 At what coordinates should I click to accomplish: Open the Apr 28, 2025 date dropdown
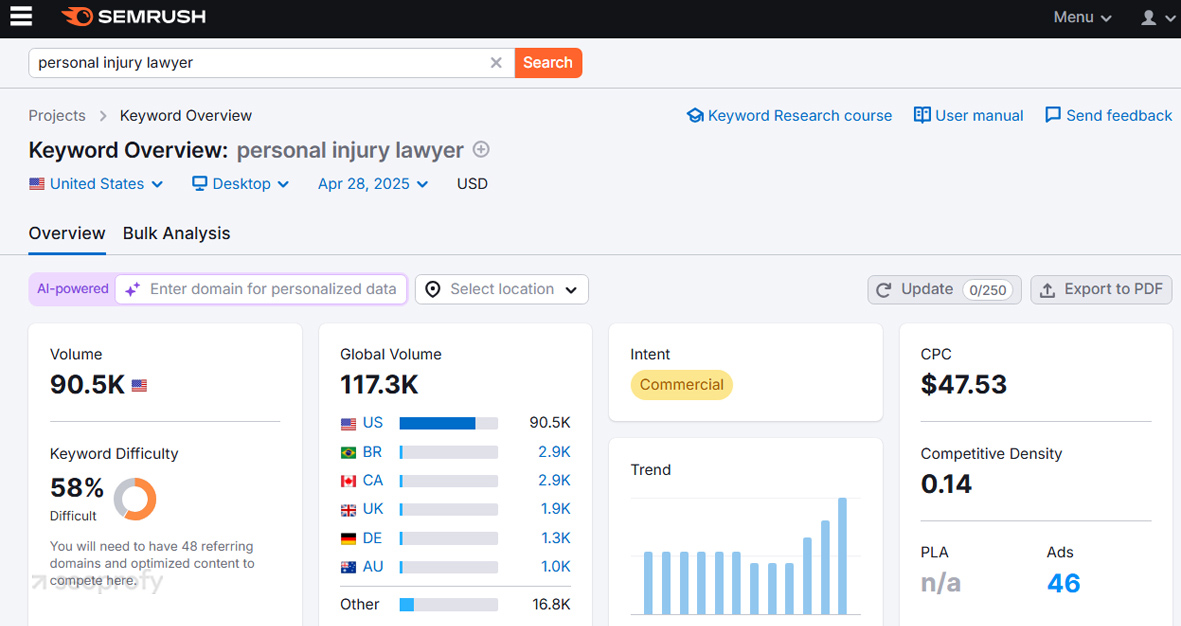point(373,184)
